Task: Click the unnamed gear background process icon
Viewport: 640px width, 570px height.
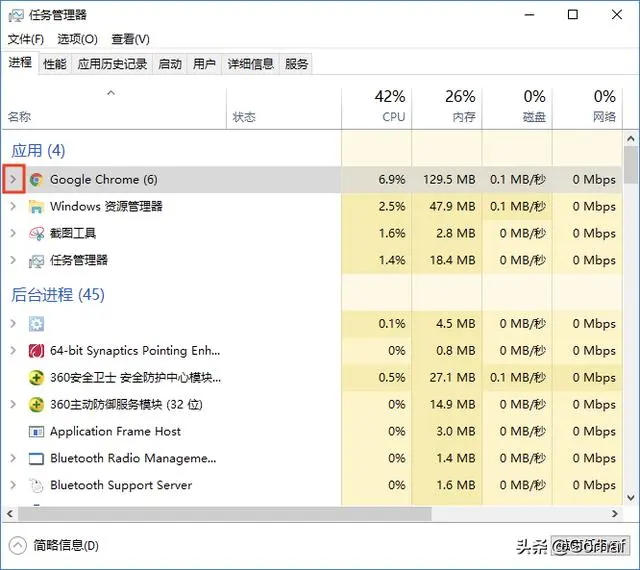Action: click(36, 324)
